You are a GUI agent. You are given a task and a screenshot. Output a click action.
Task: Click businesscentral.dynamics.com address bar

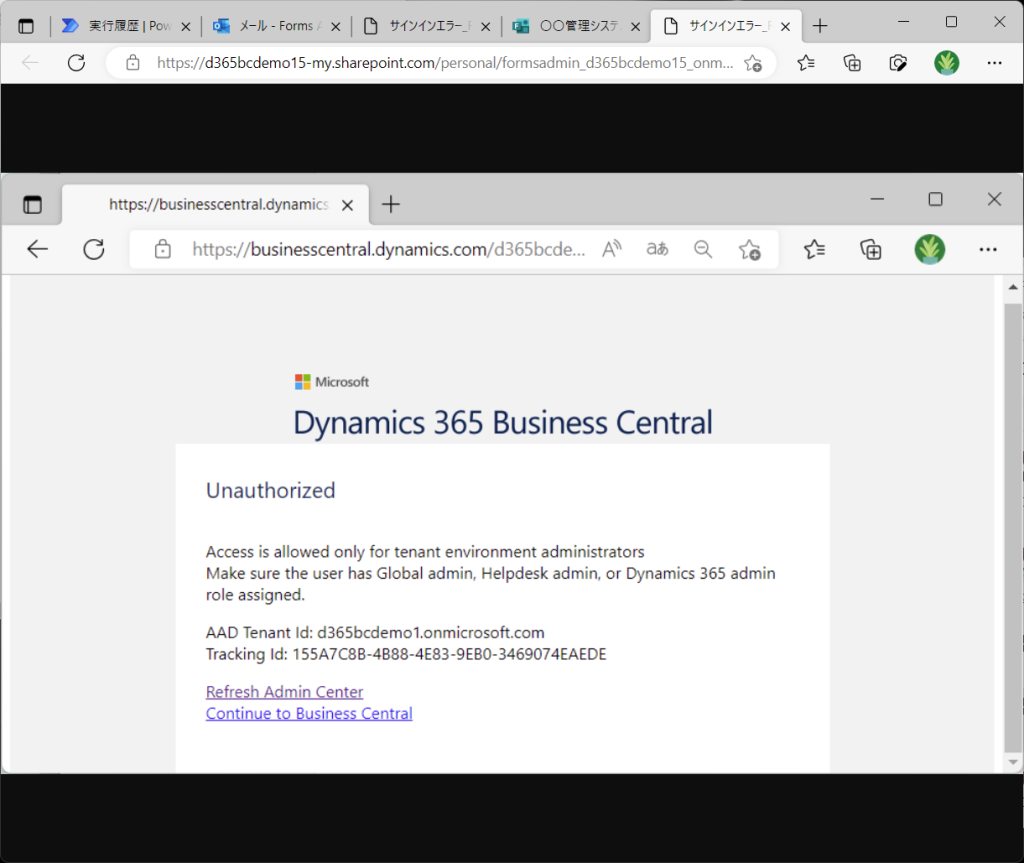pyautogui.click(x=389, y=249)
